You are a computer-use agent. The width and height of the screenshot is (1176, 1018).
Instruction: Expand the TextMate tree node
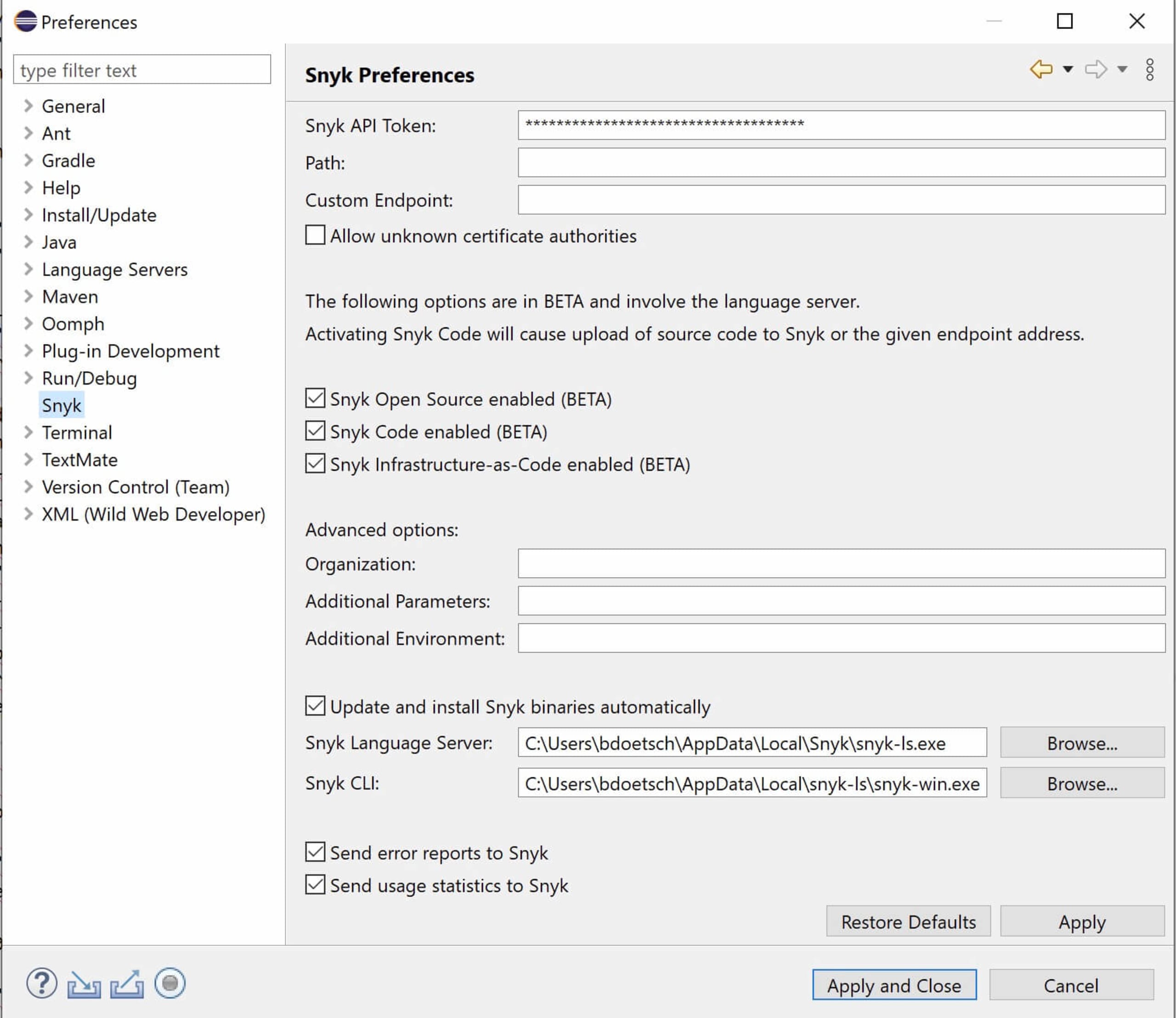point(28,460)
